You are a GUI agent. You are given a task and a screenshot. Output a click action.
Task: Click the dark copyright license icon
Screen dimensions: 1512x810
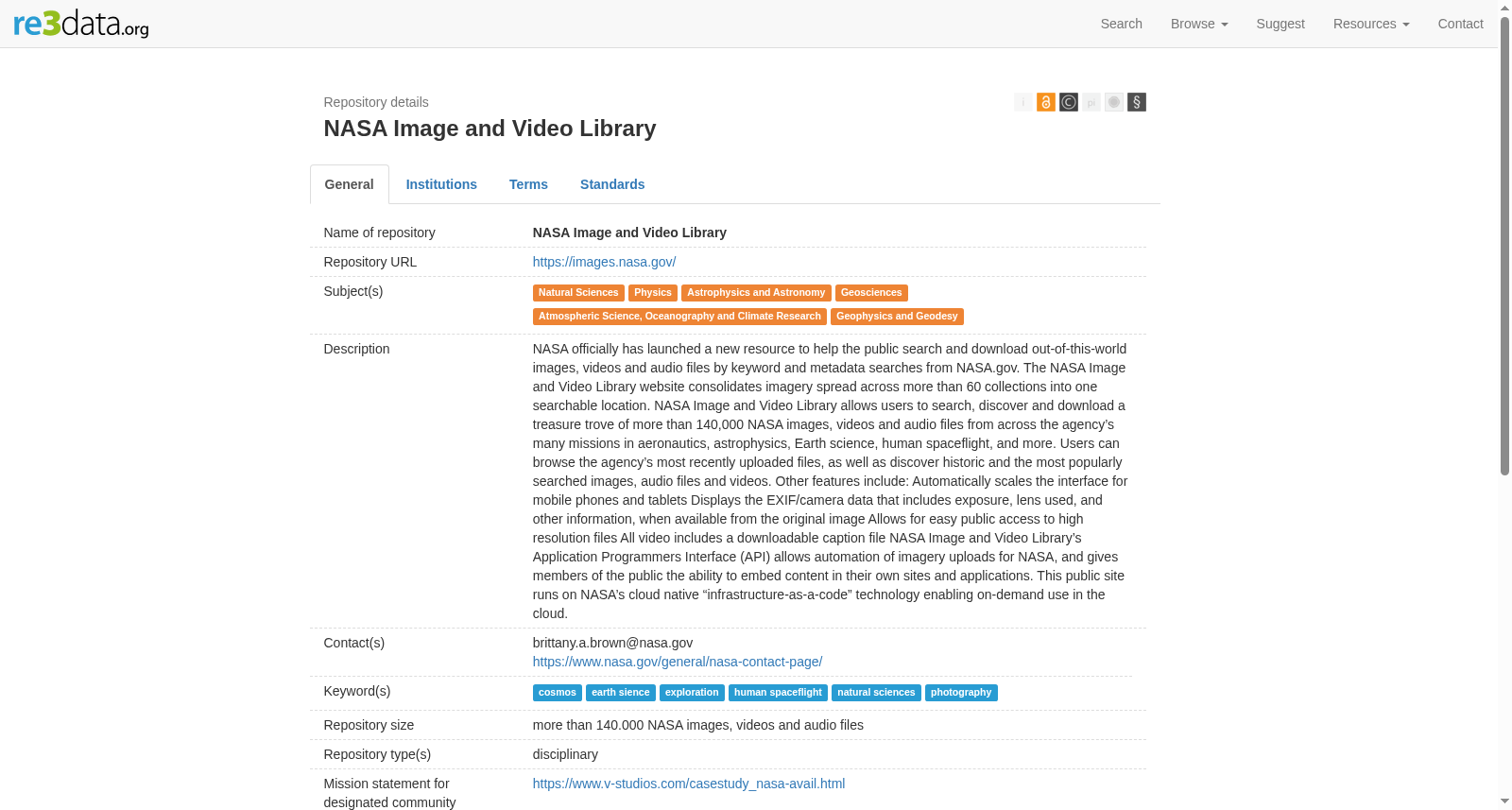1069,102
